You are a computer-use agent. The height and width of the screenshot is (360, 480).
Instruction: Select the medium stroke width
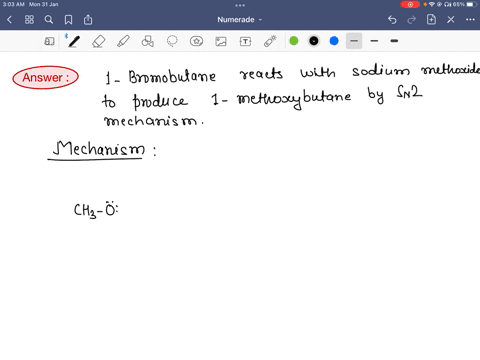click(x=374, y=41)
